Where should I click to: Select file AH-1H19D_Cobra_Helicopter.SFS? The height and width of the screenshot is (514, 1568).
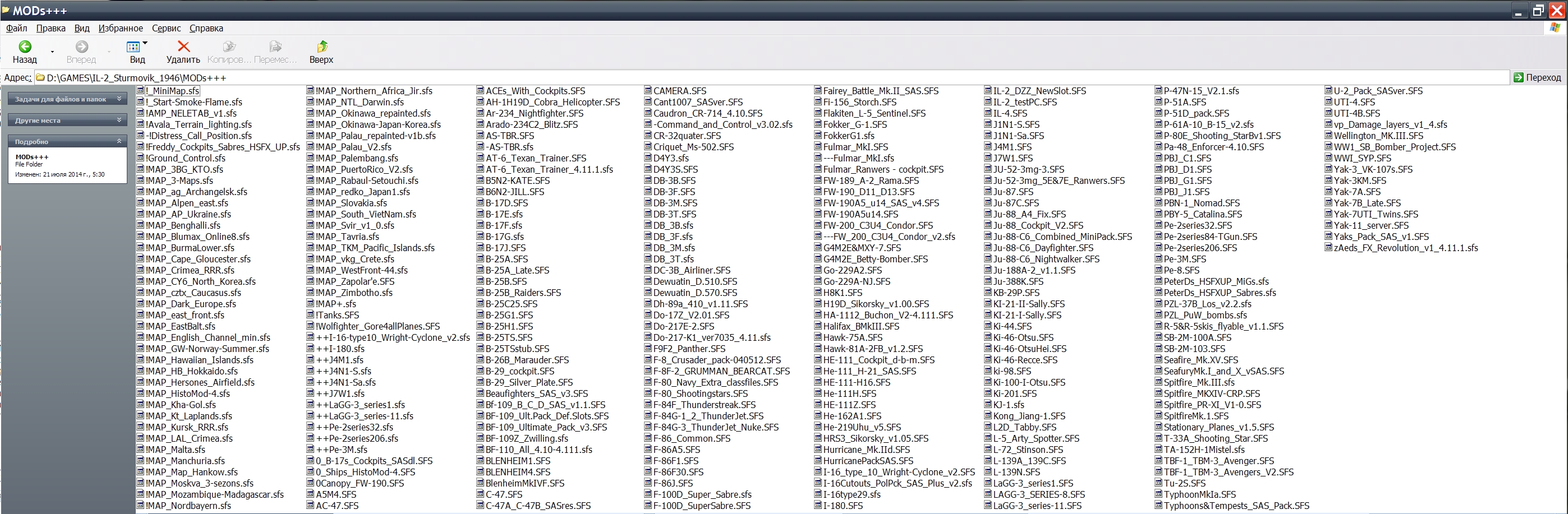tap(553, 101)
